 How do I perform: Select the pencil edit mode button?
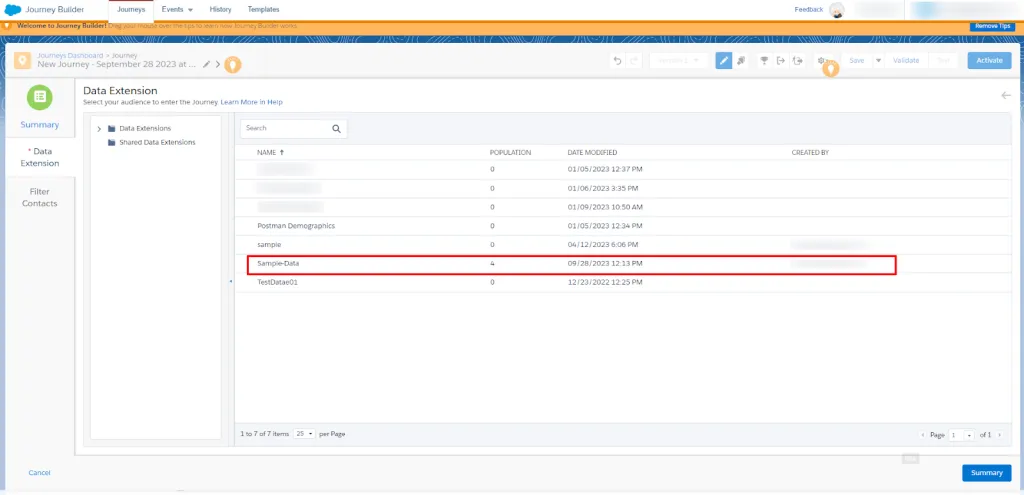[x=724, y=61]
